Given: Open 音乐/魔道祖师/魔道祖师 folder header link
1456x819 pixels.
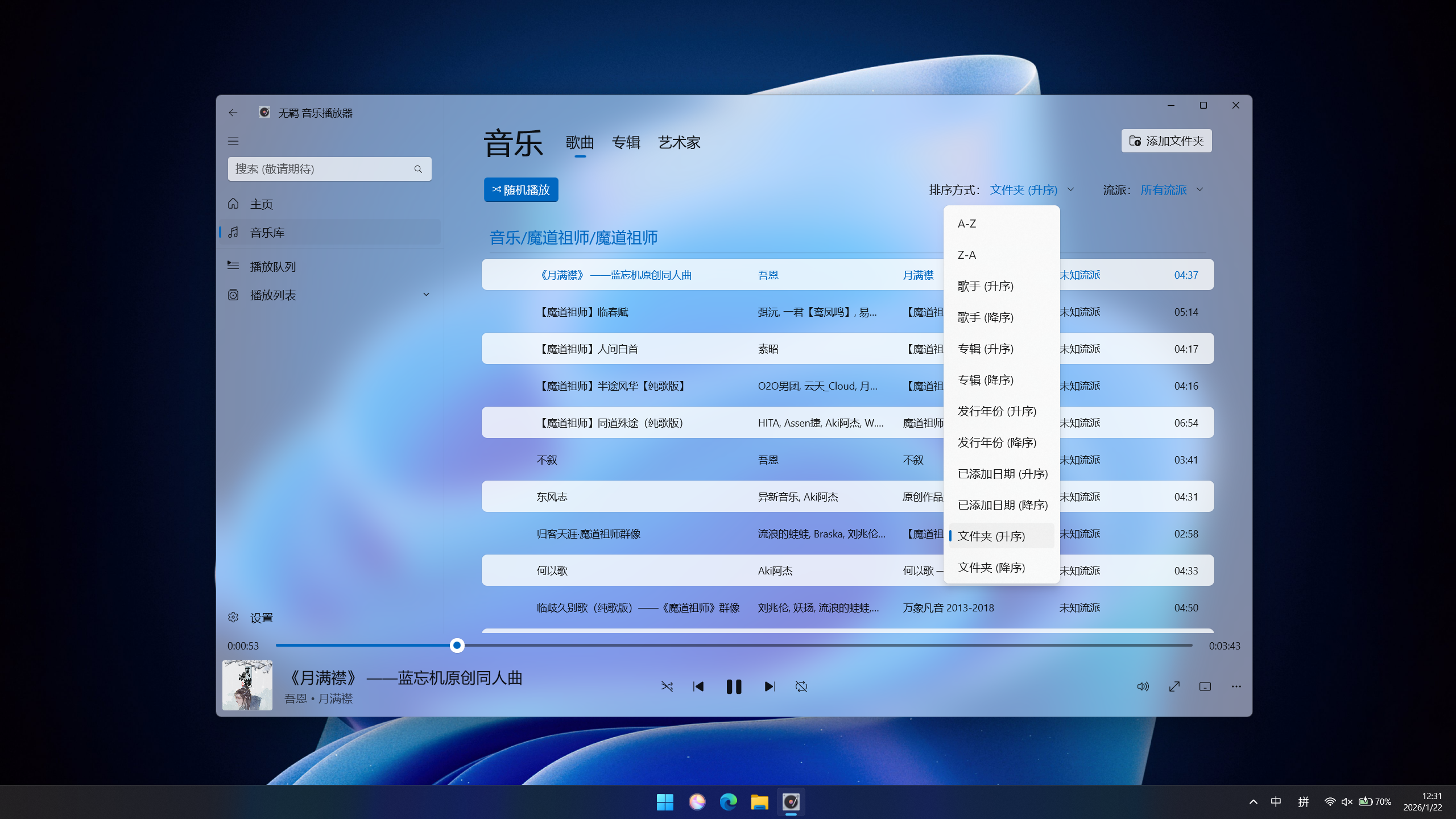Looking at the screenshot, I should pyautogui.click(x=573, y=238).
